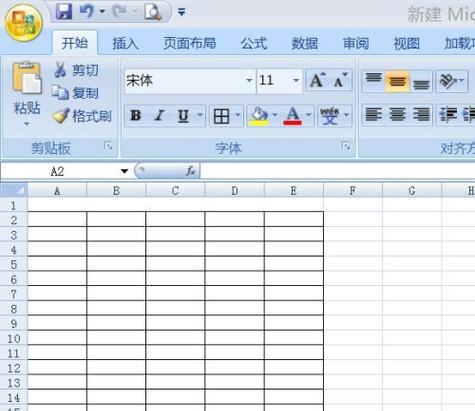The image size is (475, 411).
Task: Save the workbook via quick access toolbar
Action: tap(64, 11)
